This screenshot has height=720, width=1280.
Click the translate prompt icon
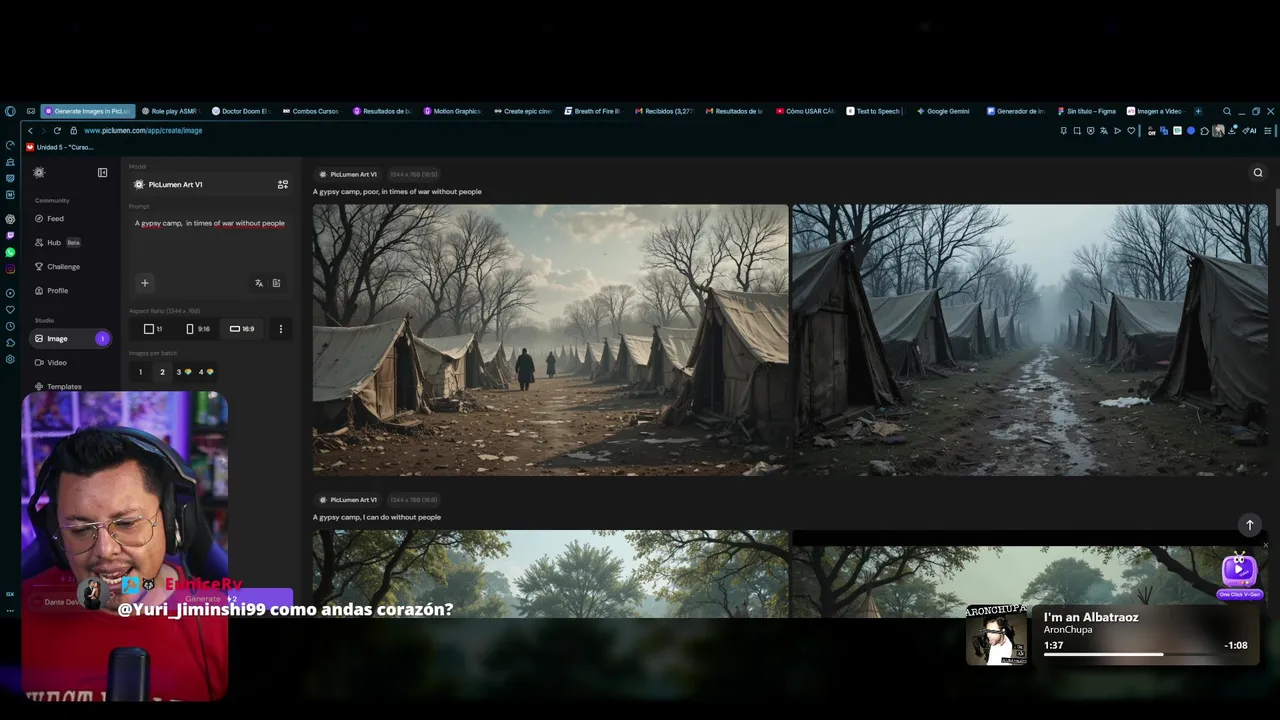259,283
